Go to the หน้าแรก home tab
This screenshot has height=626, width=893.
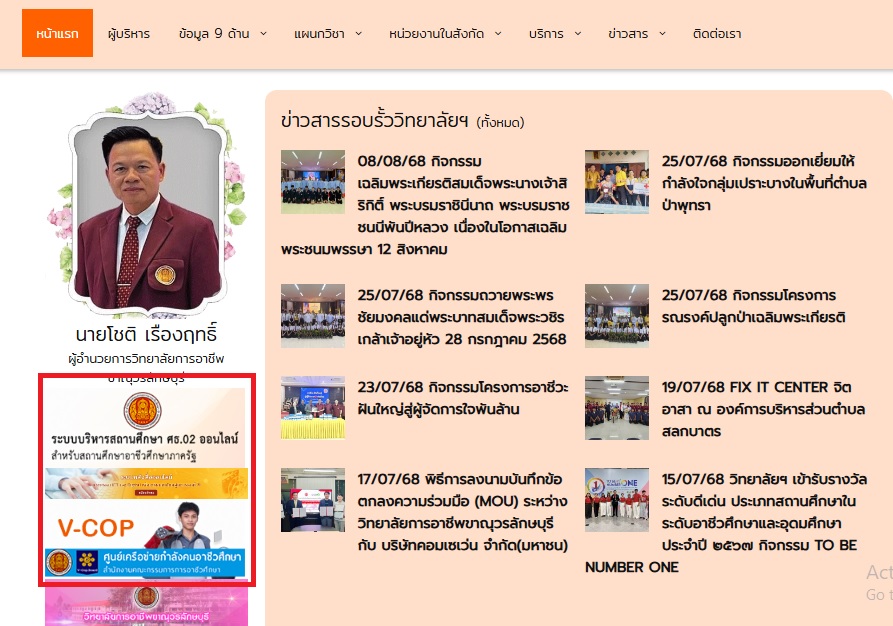(57, 33)
